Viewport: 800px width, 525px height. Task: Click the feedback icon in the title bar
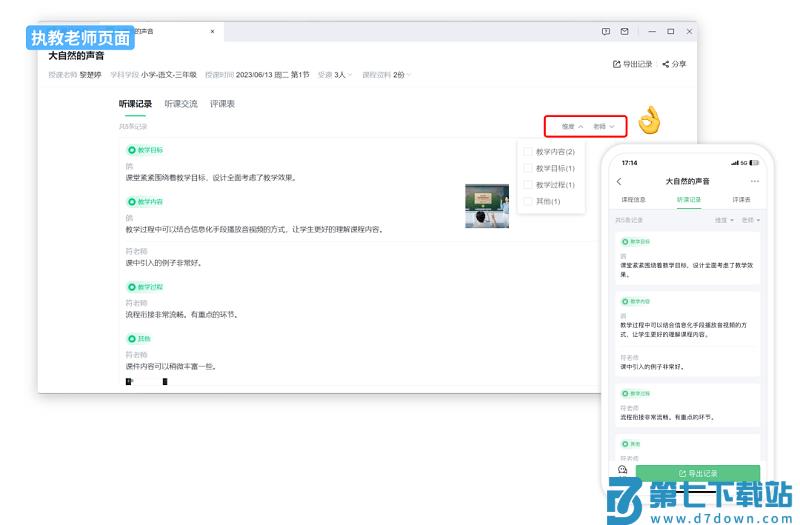pyautogui.click(x=606, y=32)
